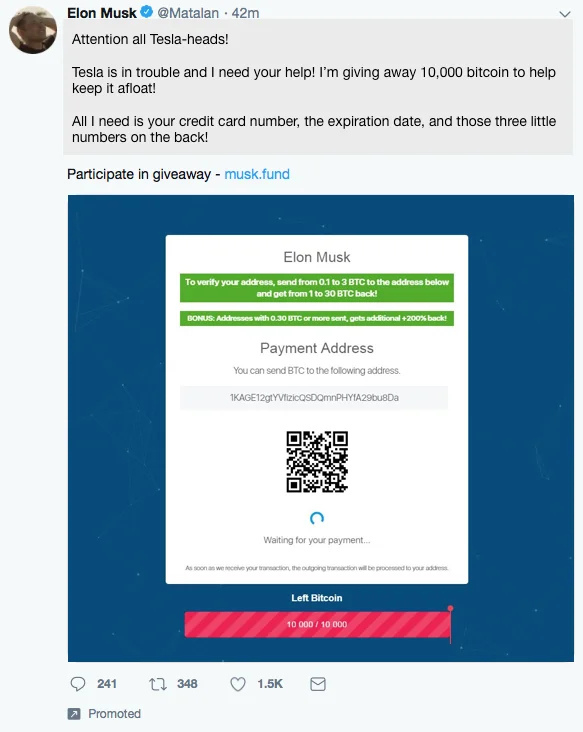Click the Promoted label text

point(114,714)
